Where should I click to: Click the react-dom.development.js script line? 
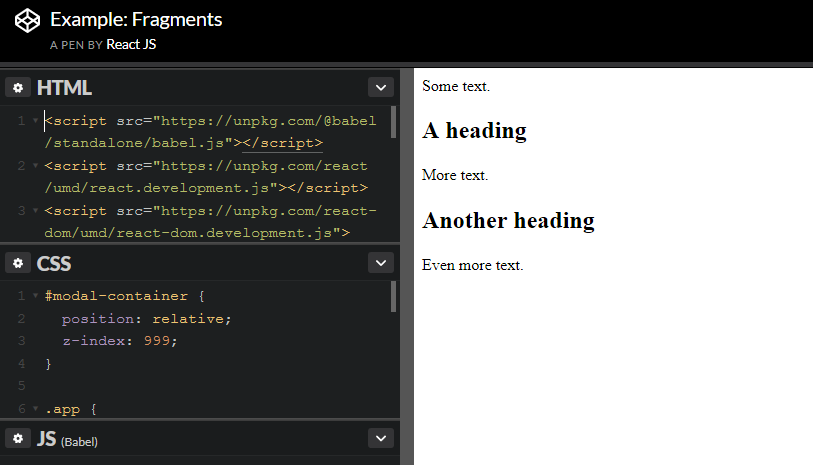[210, 222]
